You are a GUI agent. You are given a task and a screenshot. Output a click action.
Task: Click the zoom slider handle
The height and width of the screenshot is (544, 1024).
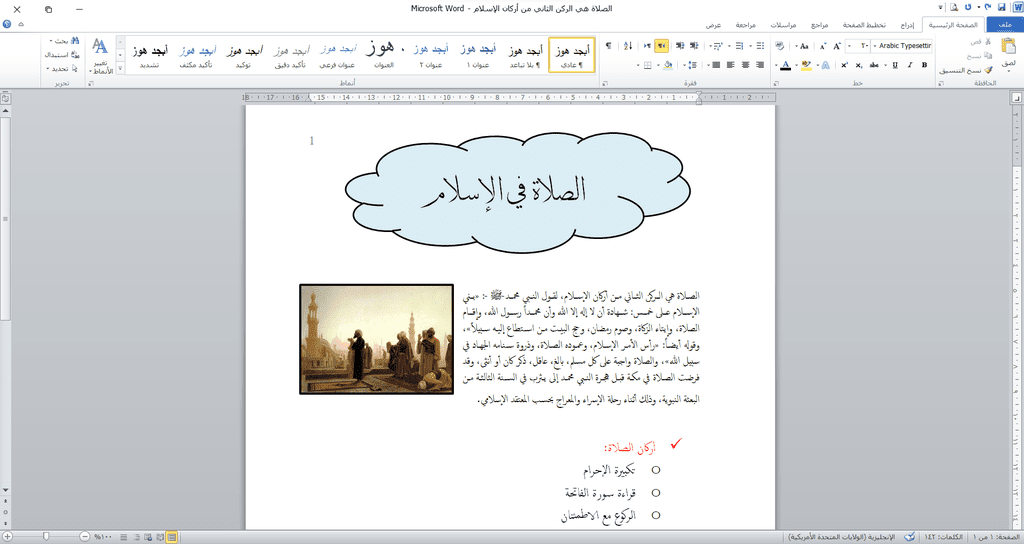(46, 536)
